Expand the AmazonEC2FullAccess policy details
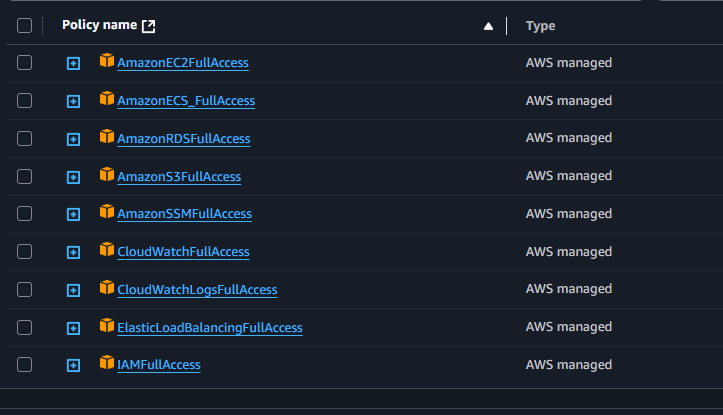The height and width of the screenshot is (415, 723). point(73,63)
